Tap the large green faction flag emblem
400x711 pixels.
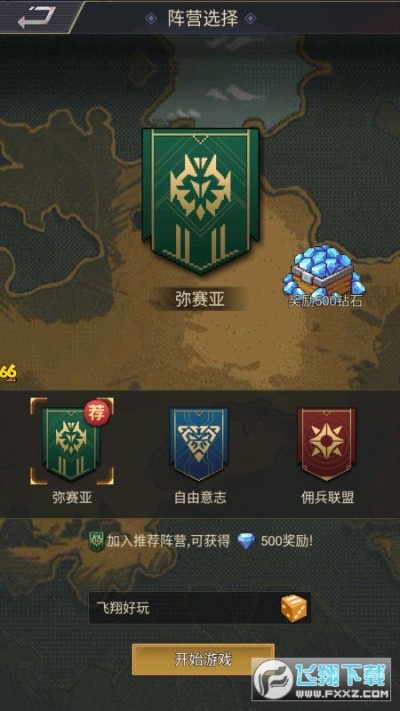coord(200,201)
